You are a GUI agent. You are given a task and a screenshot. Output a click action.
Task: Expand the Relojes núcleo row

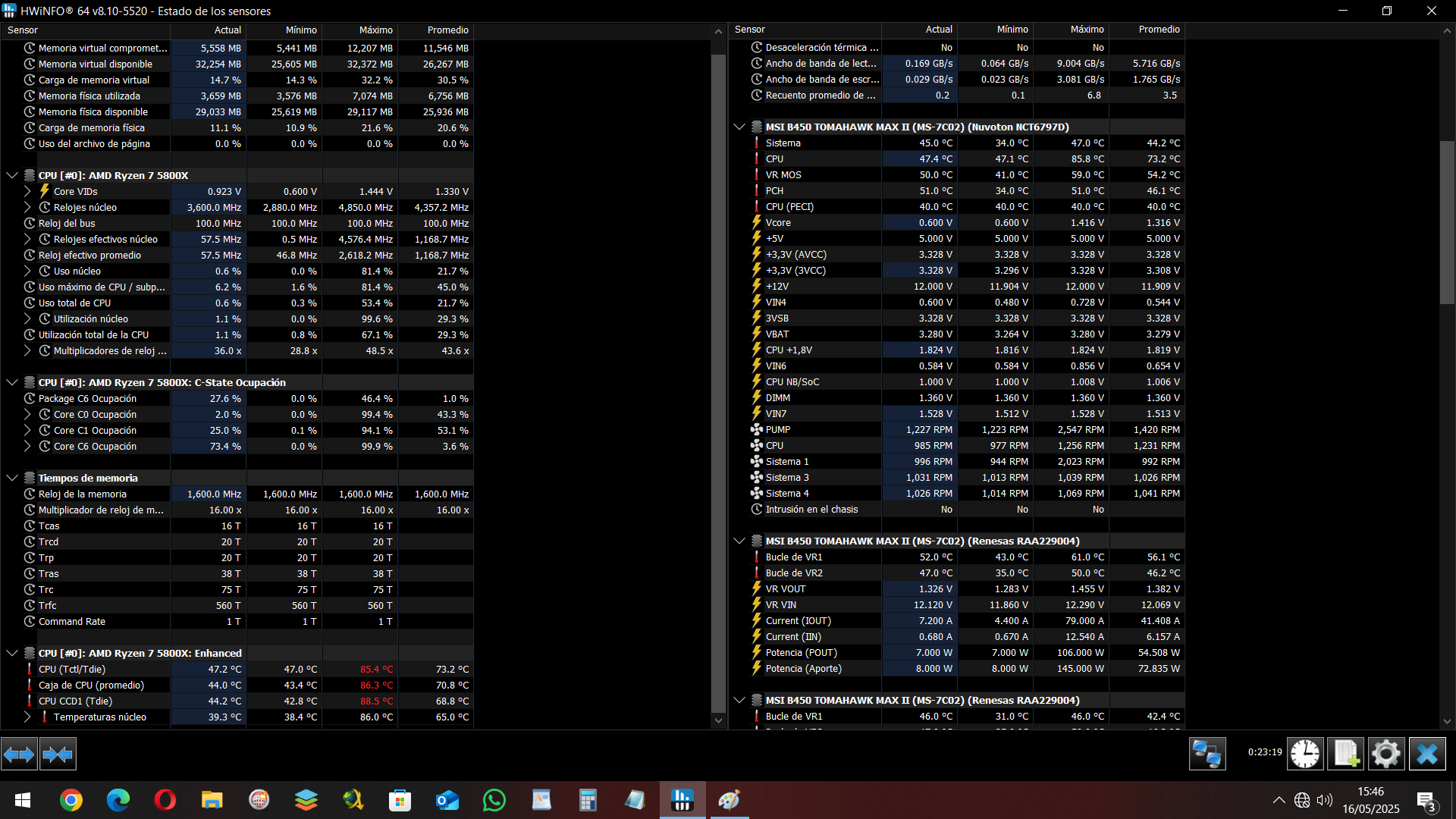point(27,207)
